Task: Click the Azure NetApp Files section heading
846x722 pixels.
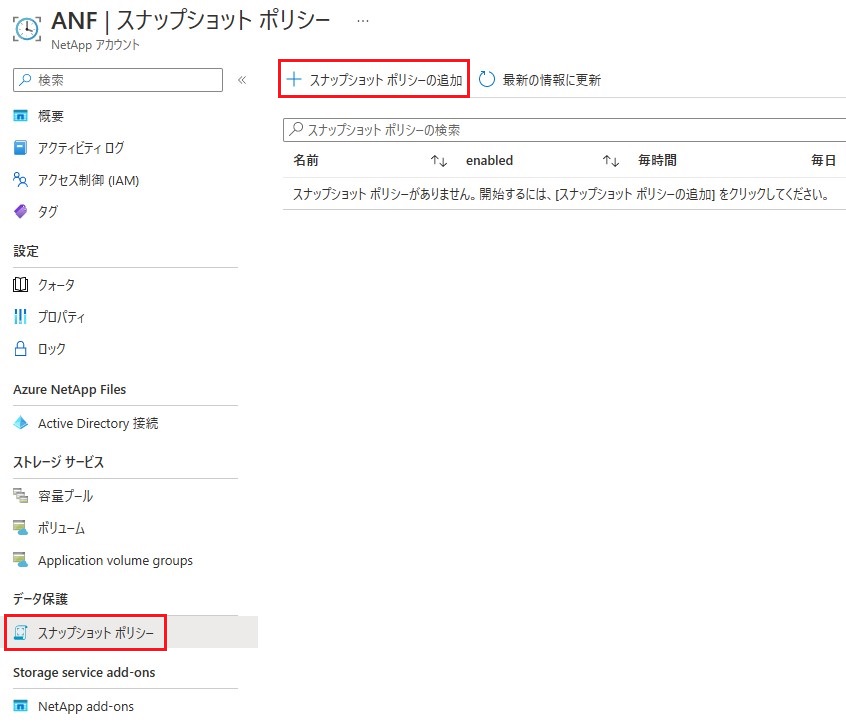Action: coord(70,390)
